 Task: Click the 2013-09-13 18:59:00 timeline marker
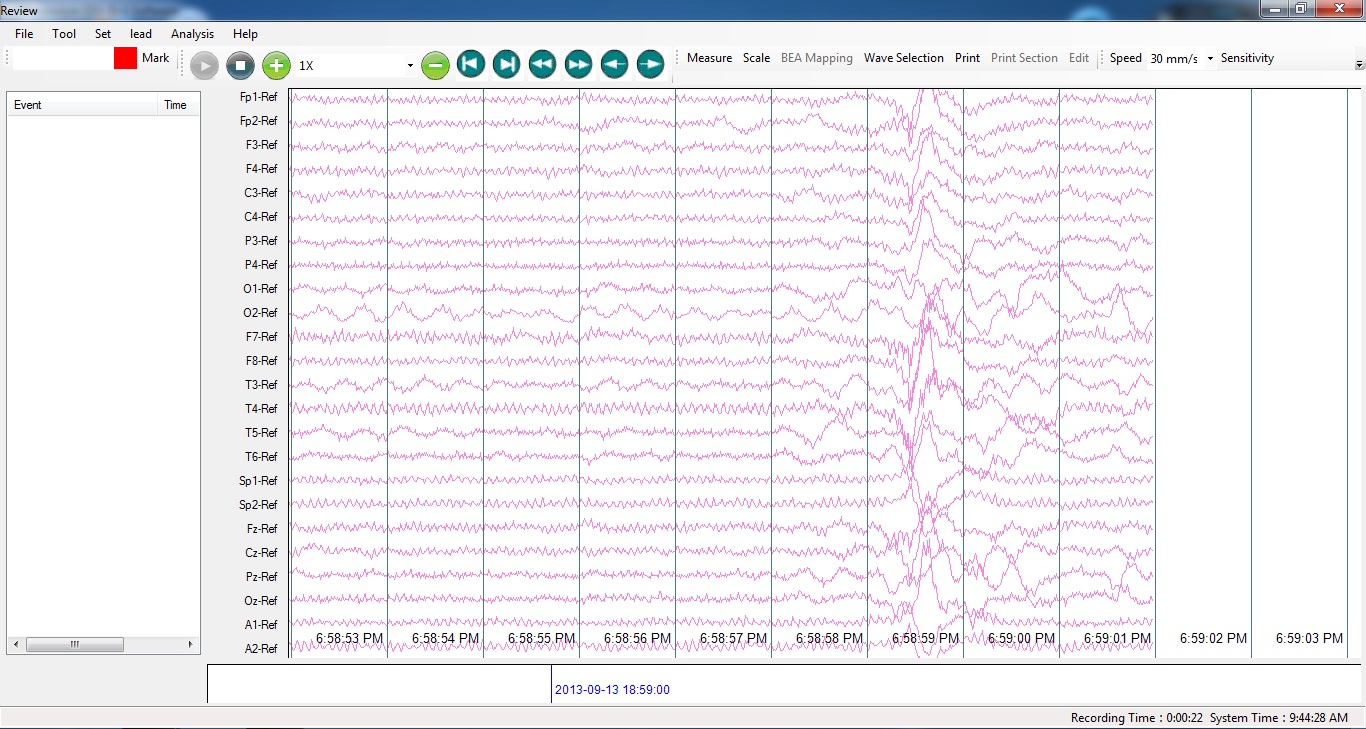[612, 690]
